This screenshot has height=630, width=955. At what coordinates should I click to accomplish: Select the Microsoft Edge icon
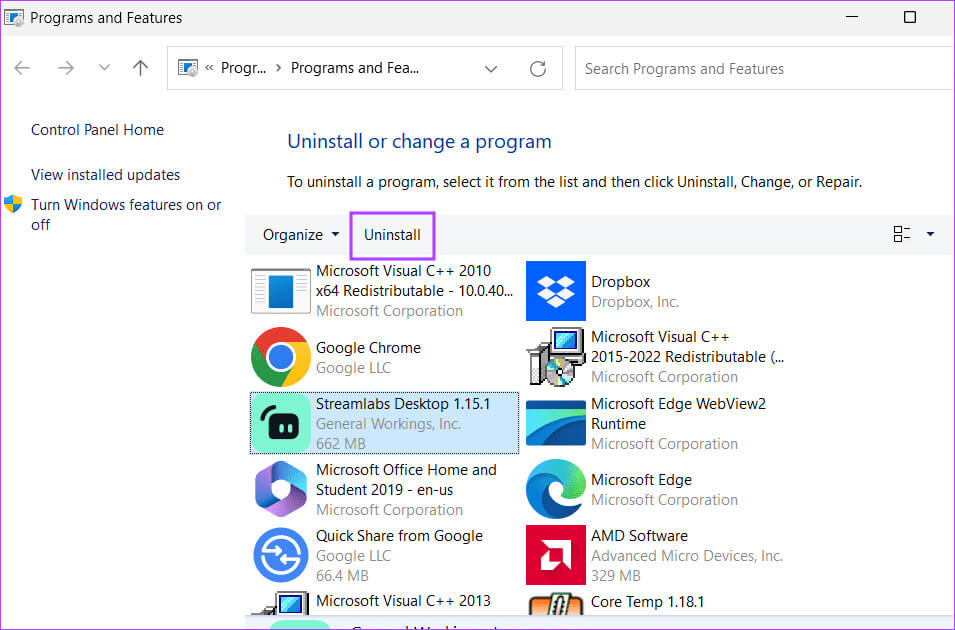click(555, 489)
